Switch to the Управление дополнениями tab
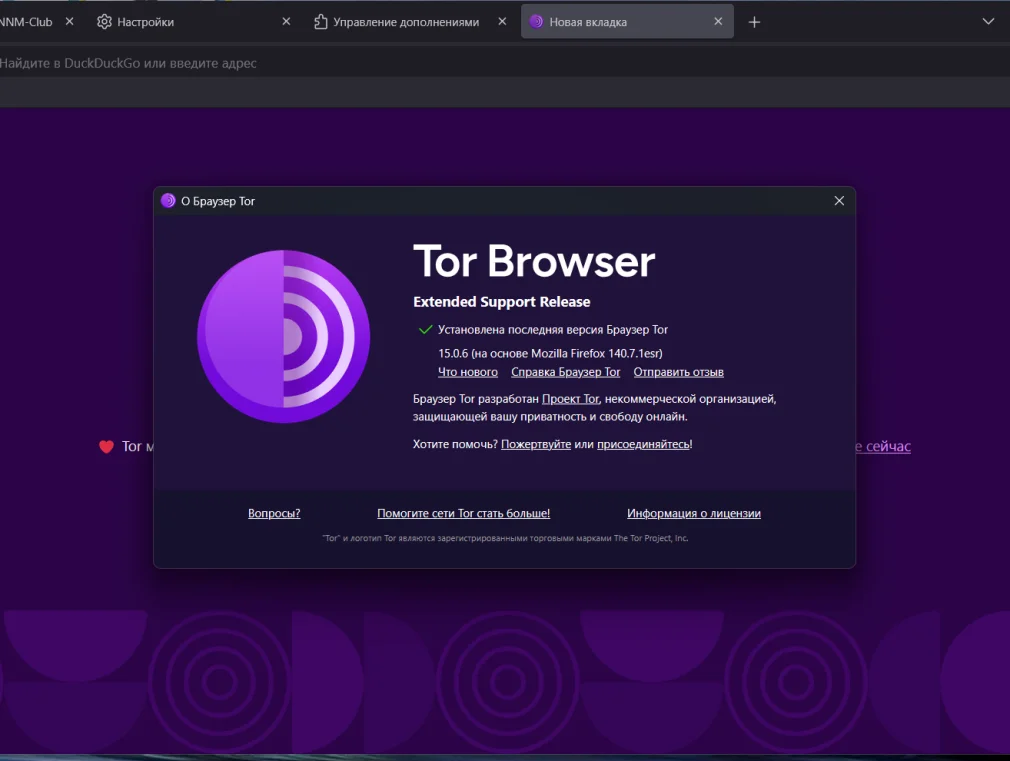 405,22
